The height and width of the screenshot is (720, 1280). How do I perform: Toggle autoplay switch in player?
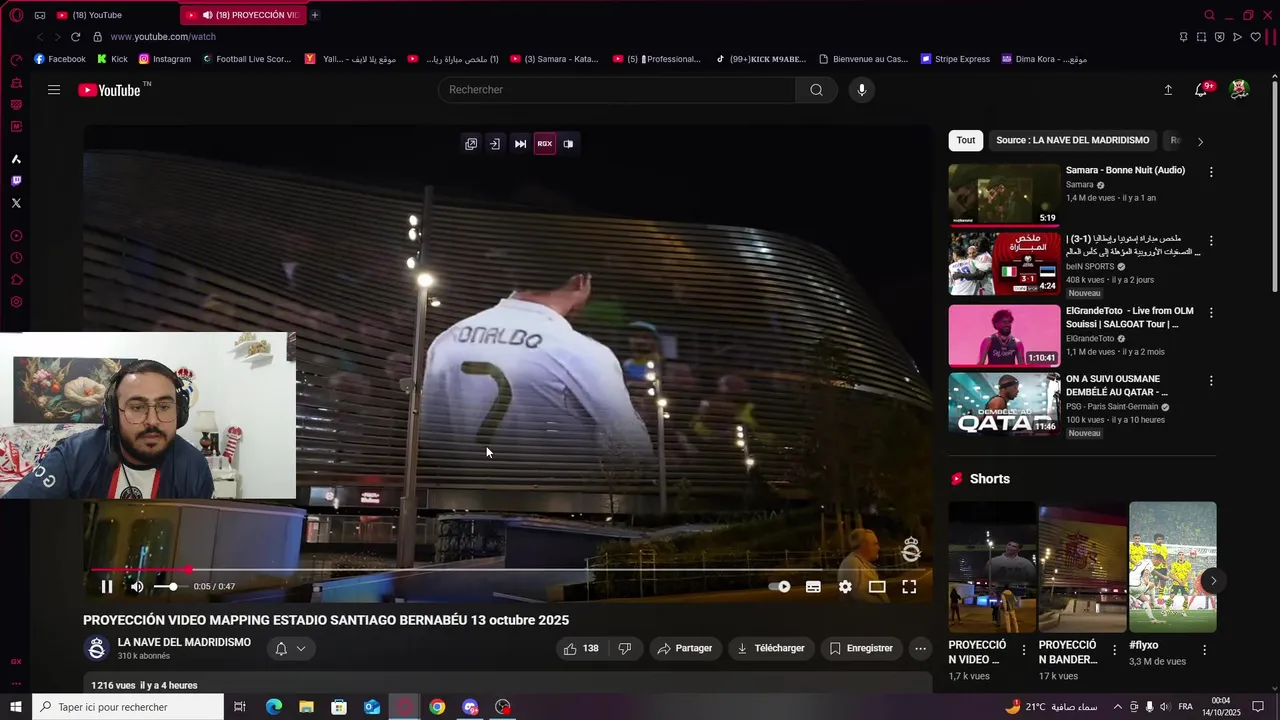coord(780,587)
